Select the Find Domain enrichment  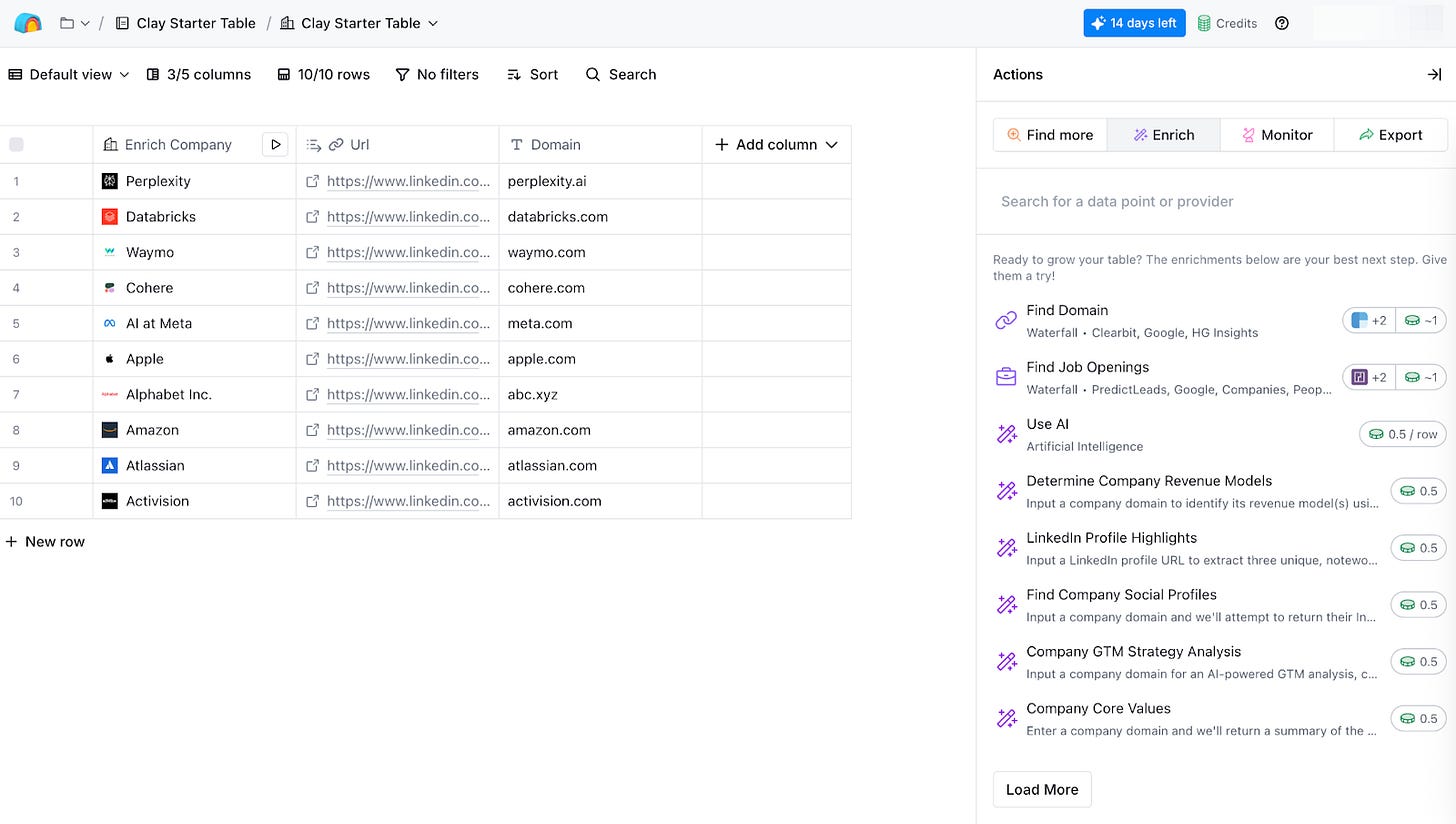pos(1220,320)
